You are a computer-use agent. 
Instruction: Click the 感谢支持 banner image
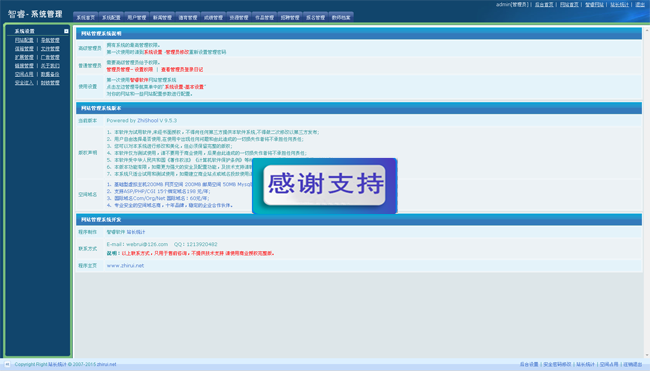point(325,186)
